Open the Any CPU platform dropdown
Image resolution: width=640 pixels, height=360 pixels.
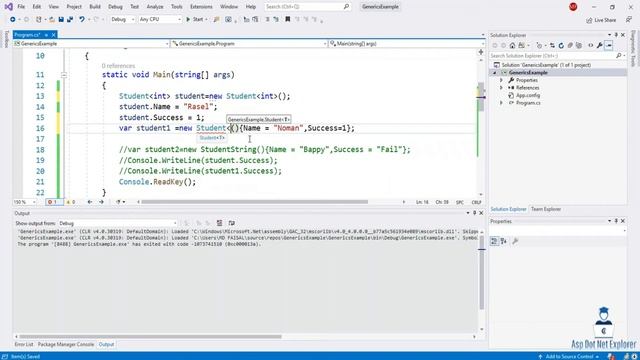160,19
